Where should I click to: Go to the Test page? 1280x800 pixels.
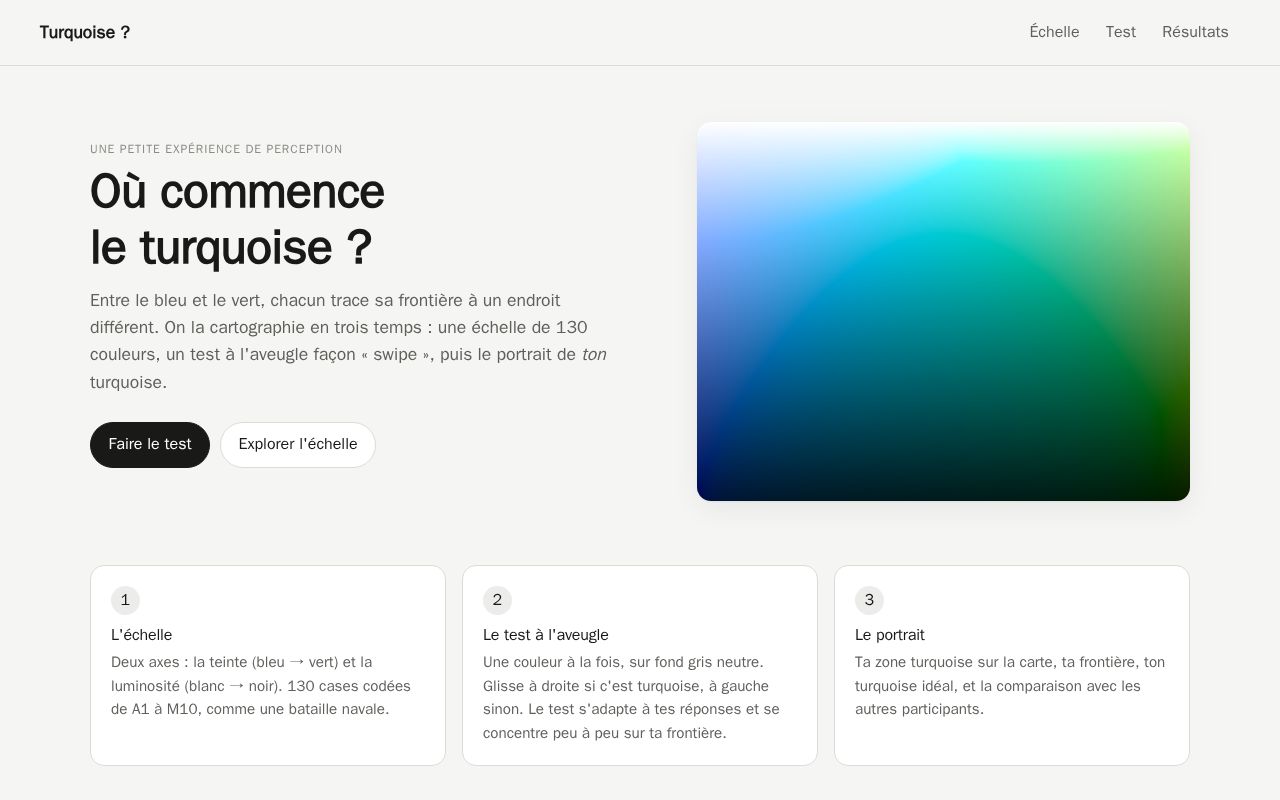tap(1120, 32)
